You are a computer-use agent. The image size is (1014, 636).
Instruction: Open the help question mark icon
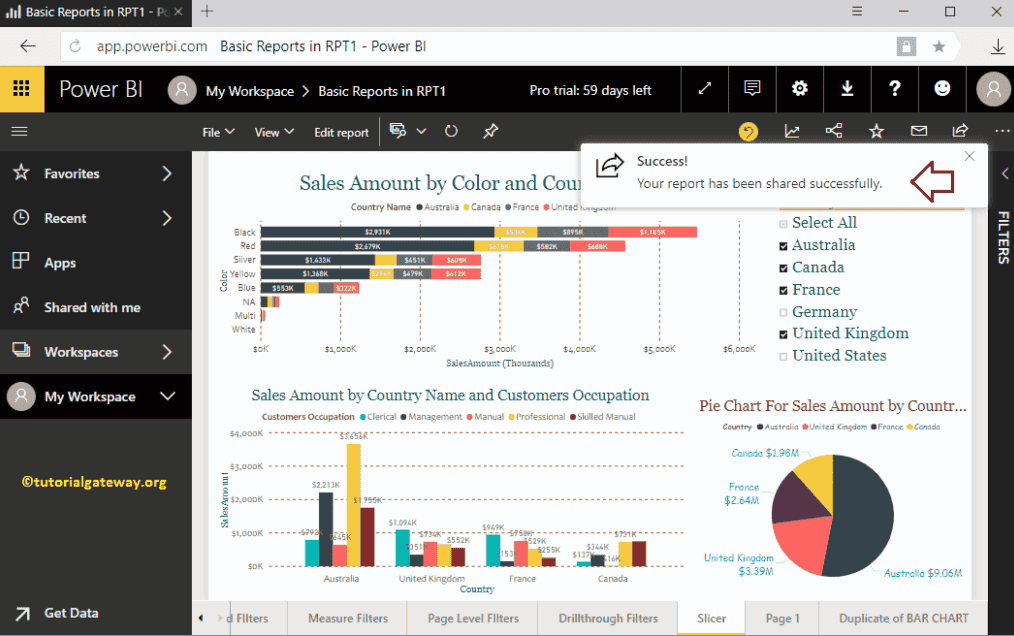[894, 89]
